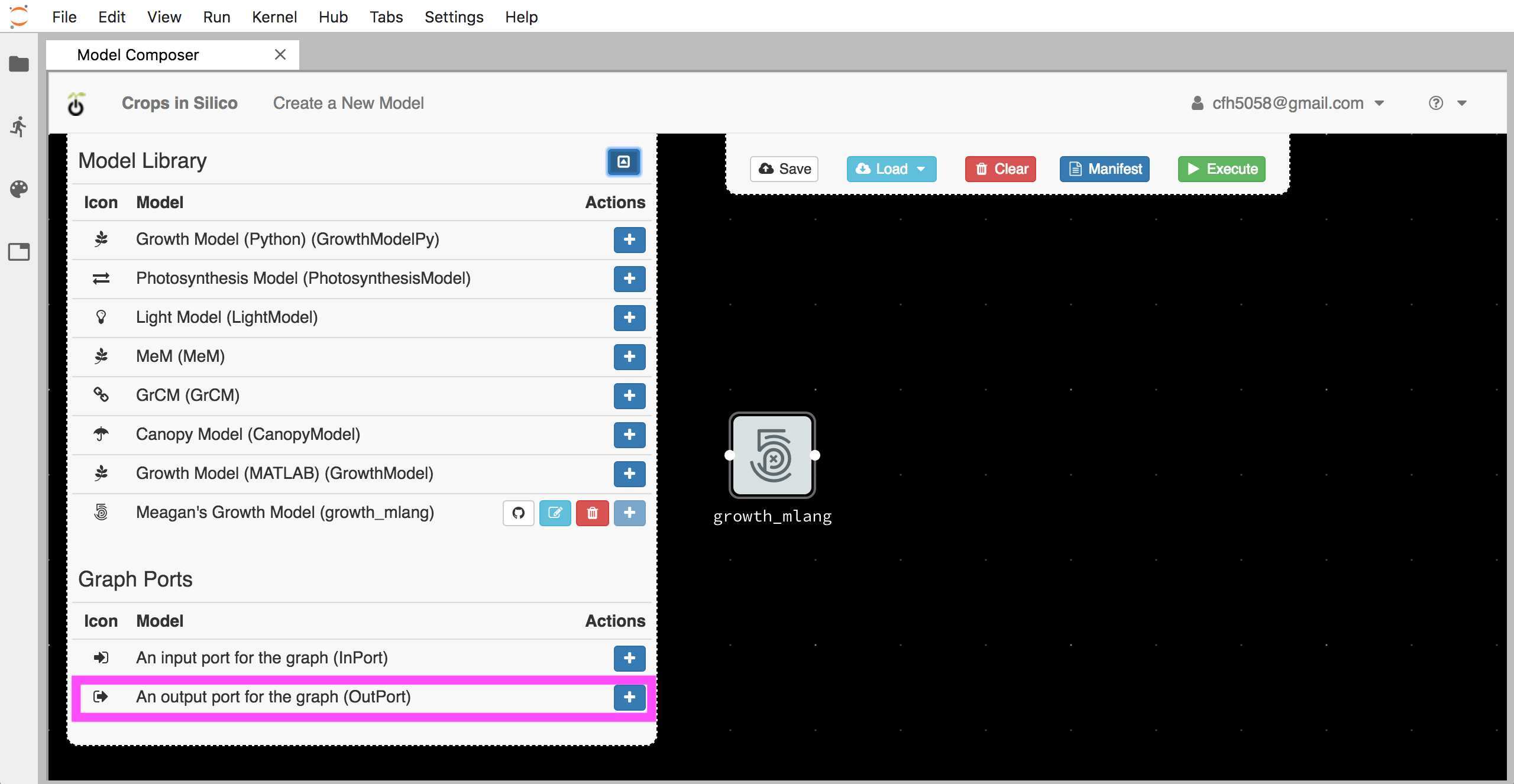This screenshot has width=1514, height=784.
Task: Open the Tabs menu
Action: point(386,17)
